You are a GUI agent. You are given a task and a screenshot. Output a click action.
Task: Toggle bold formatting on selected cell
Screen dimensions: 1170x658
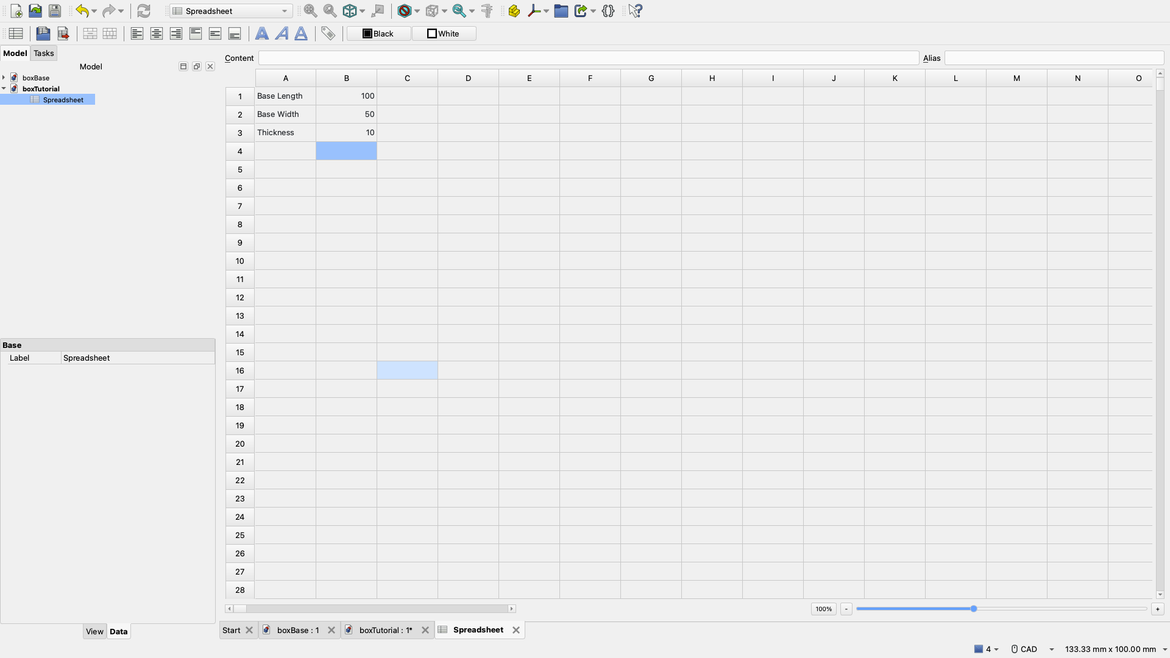[261, 32]
